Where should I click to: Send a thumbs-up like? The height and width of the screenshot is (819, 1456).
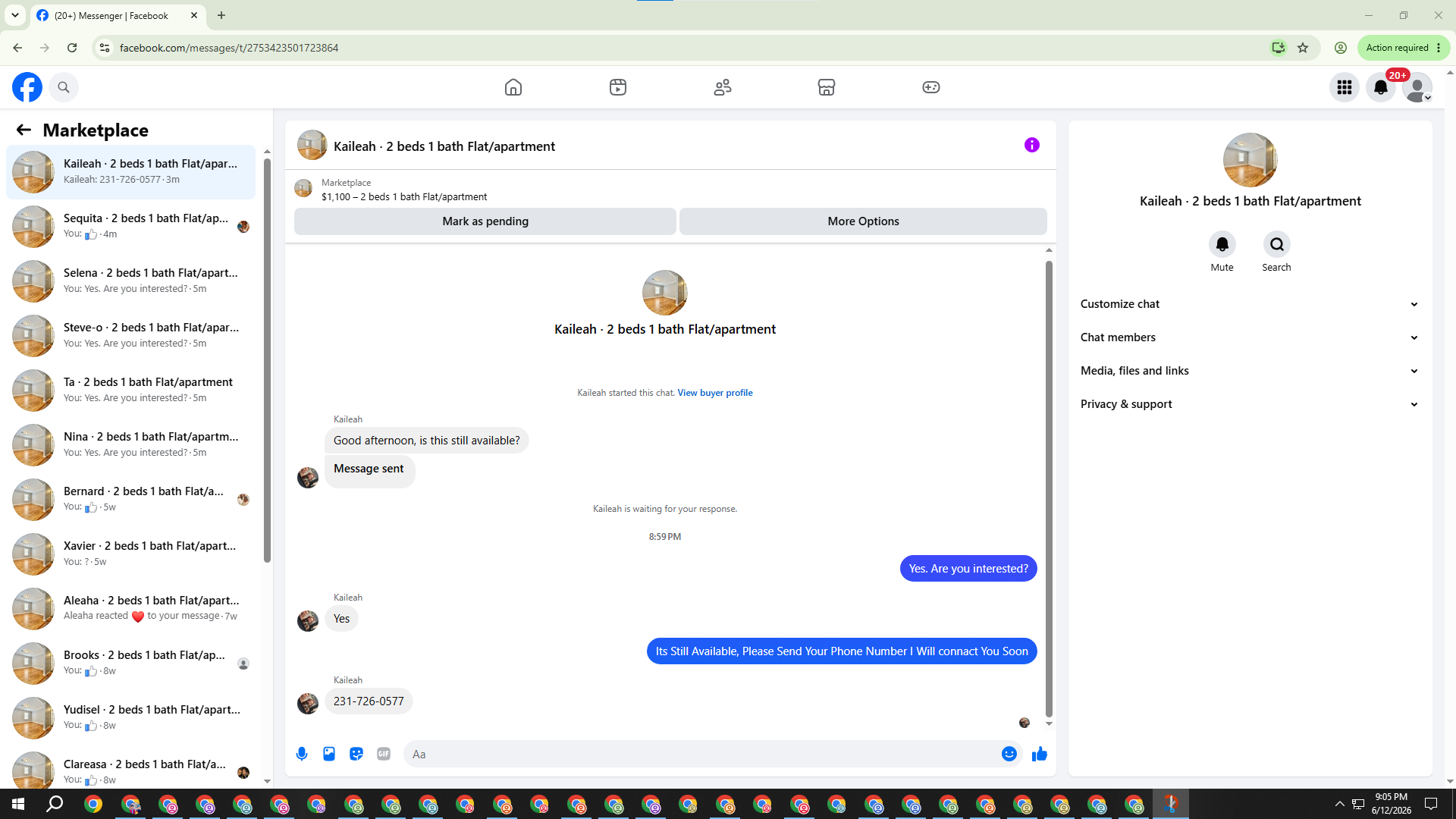pos(1040,754)
